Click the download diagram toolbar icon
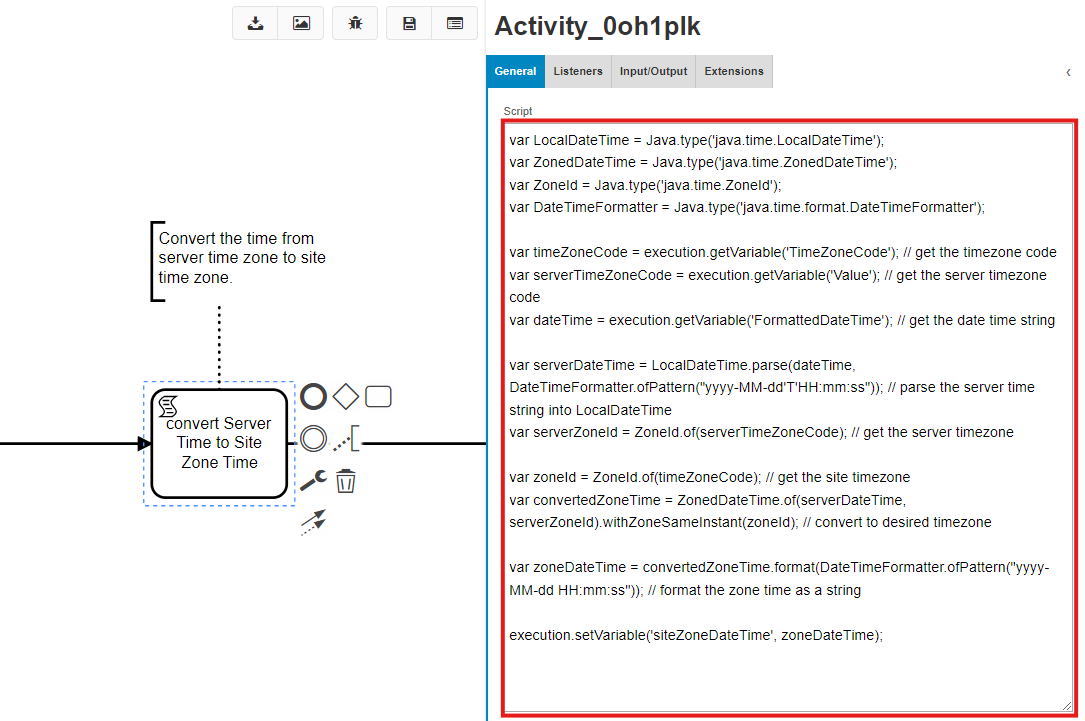The image size is (1085, 721). 254,23
